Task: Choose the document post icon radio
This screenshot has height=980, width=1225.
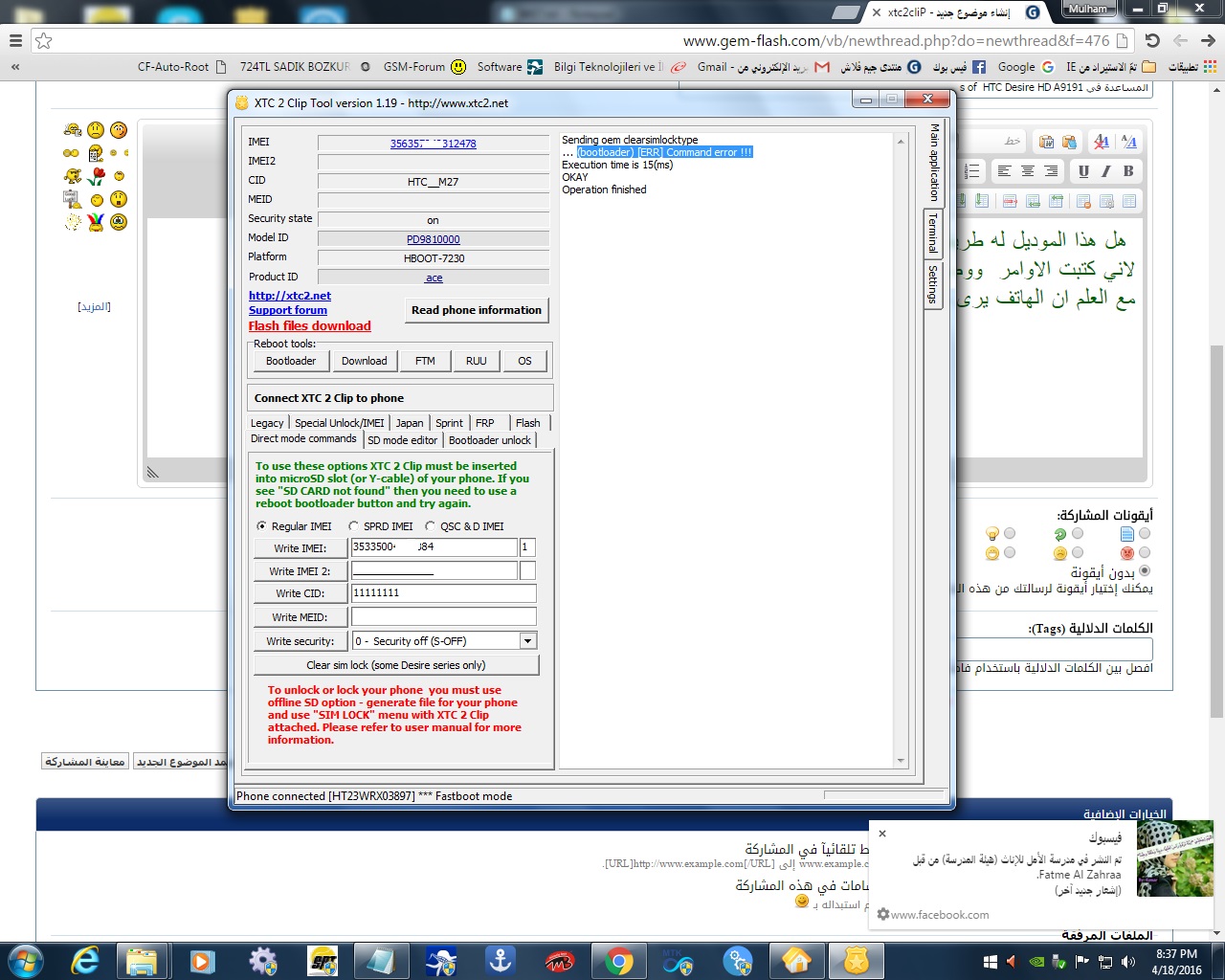Action: click(x=1145, y=533)
